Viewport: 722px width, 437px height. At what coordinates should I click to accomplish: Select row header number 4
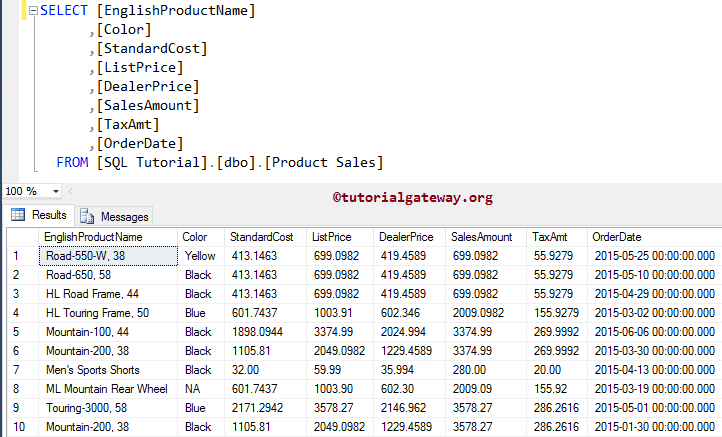23,313
